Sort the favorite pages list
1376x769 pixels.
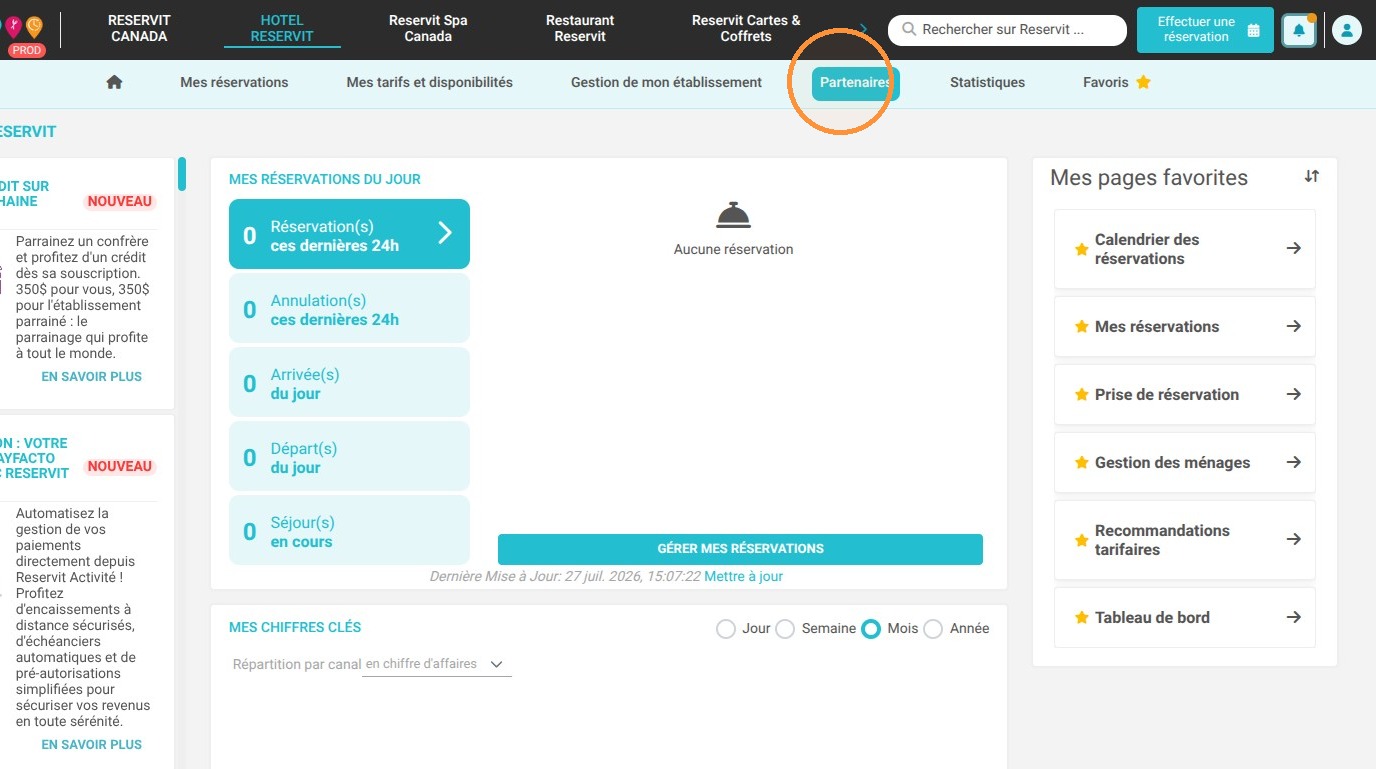pyautogui.click(x=1312, y=176)
